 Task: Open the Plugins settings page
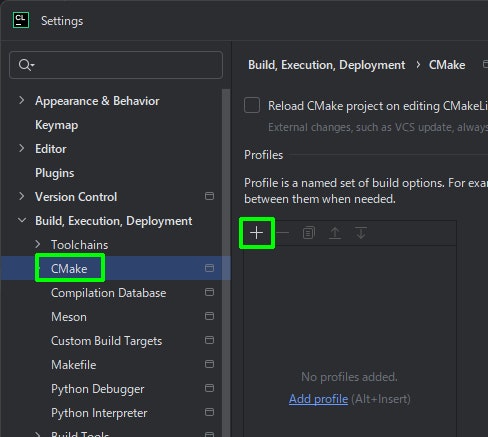tap(55, 173)
